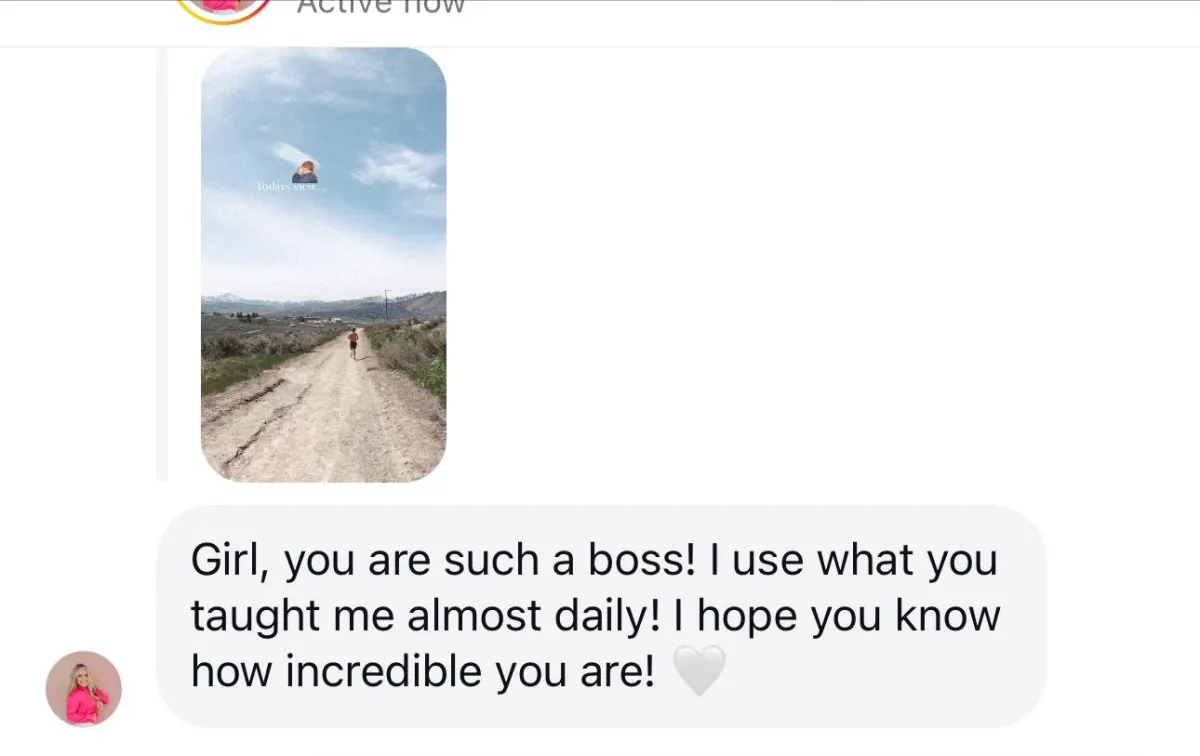1200x756 pixels.
Task: Tap the story-ringed profile picture in header
Action: (224, 8)
